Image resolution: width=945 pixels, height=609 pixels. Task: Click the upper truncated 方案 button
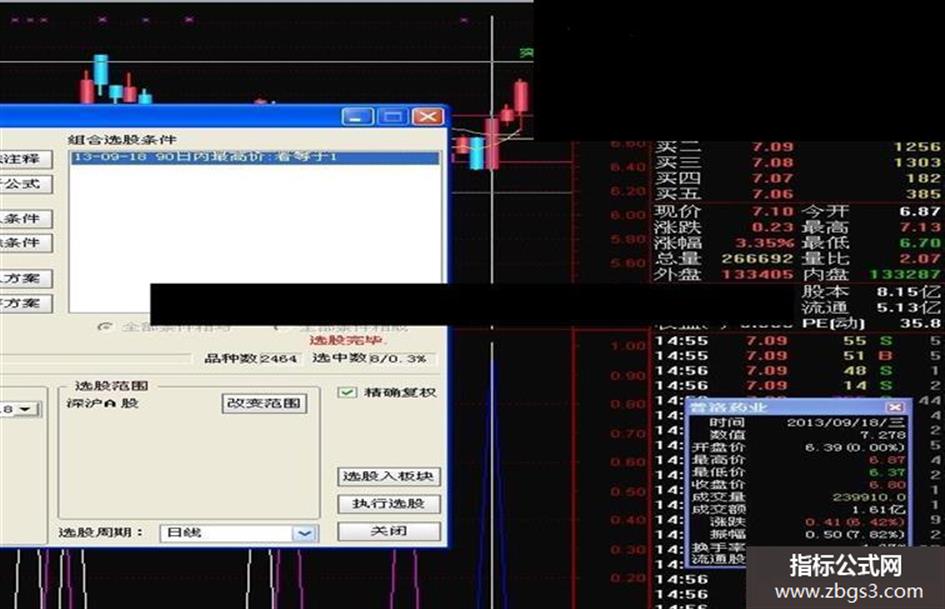point(25,279)
